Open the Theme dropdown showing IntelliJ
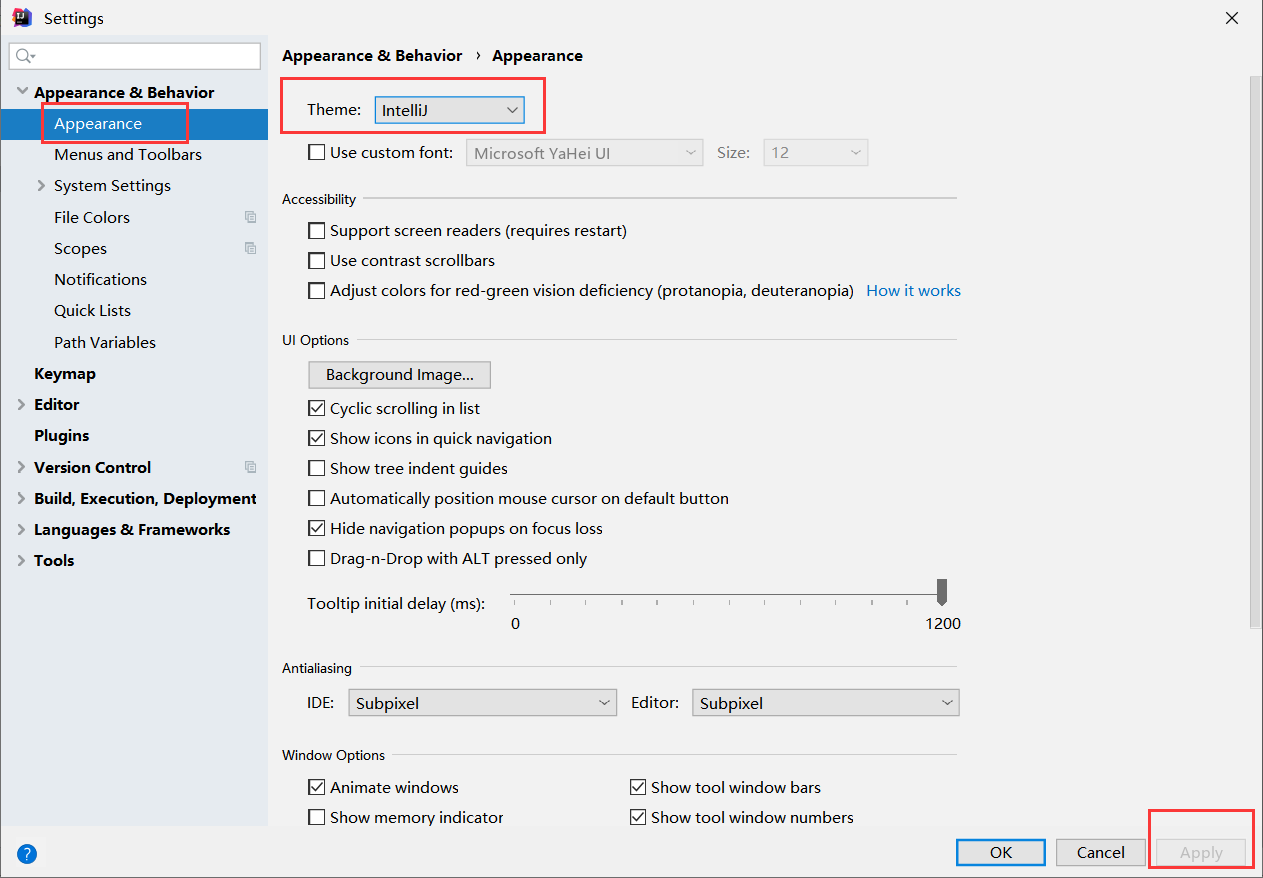 [x=449, y=110]
